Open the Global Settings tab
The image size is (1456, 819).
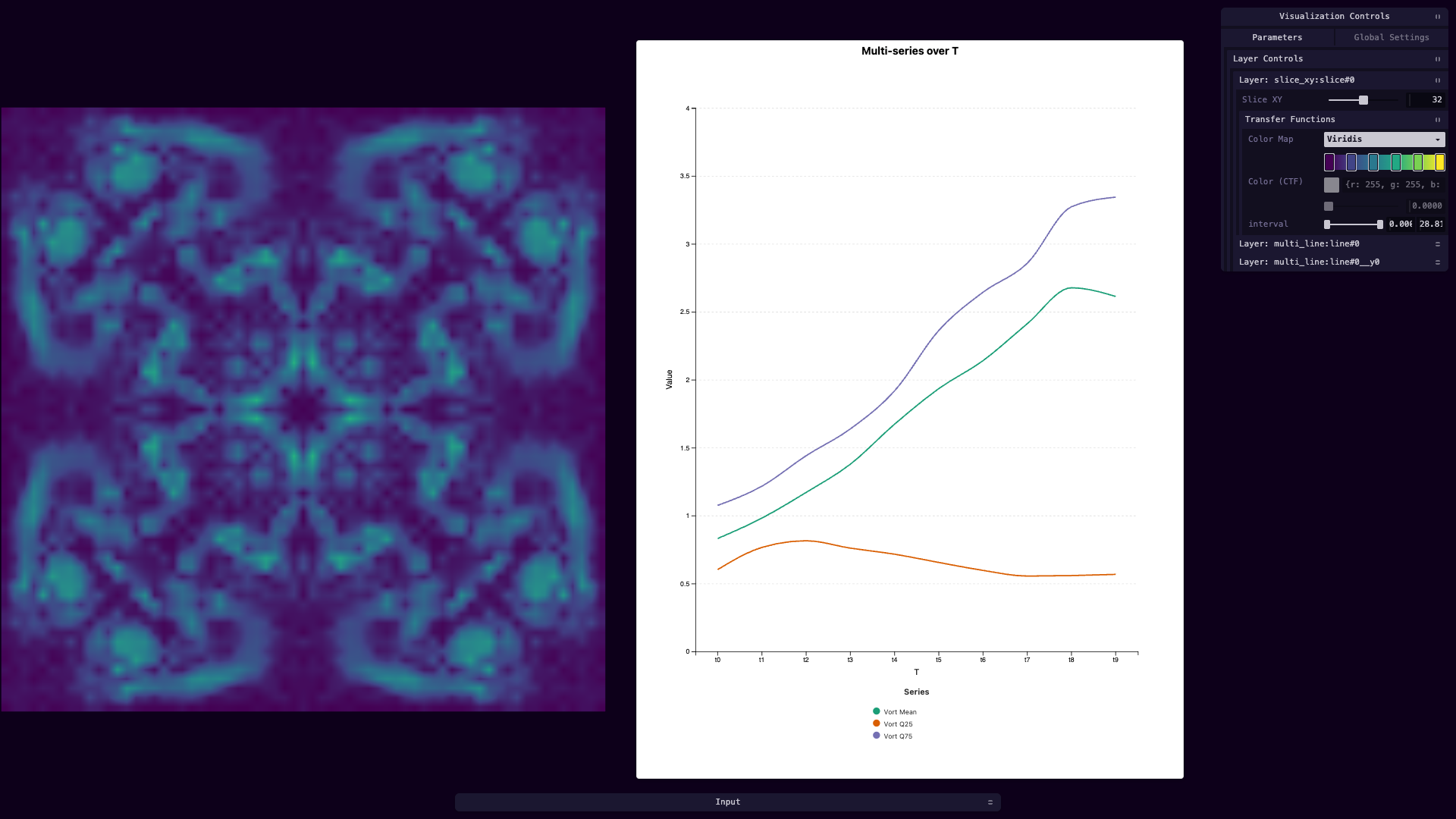[1391, 37]
